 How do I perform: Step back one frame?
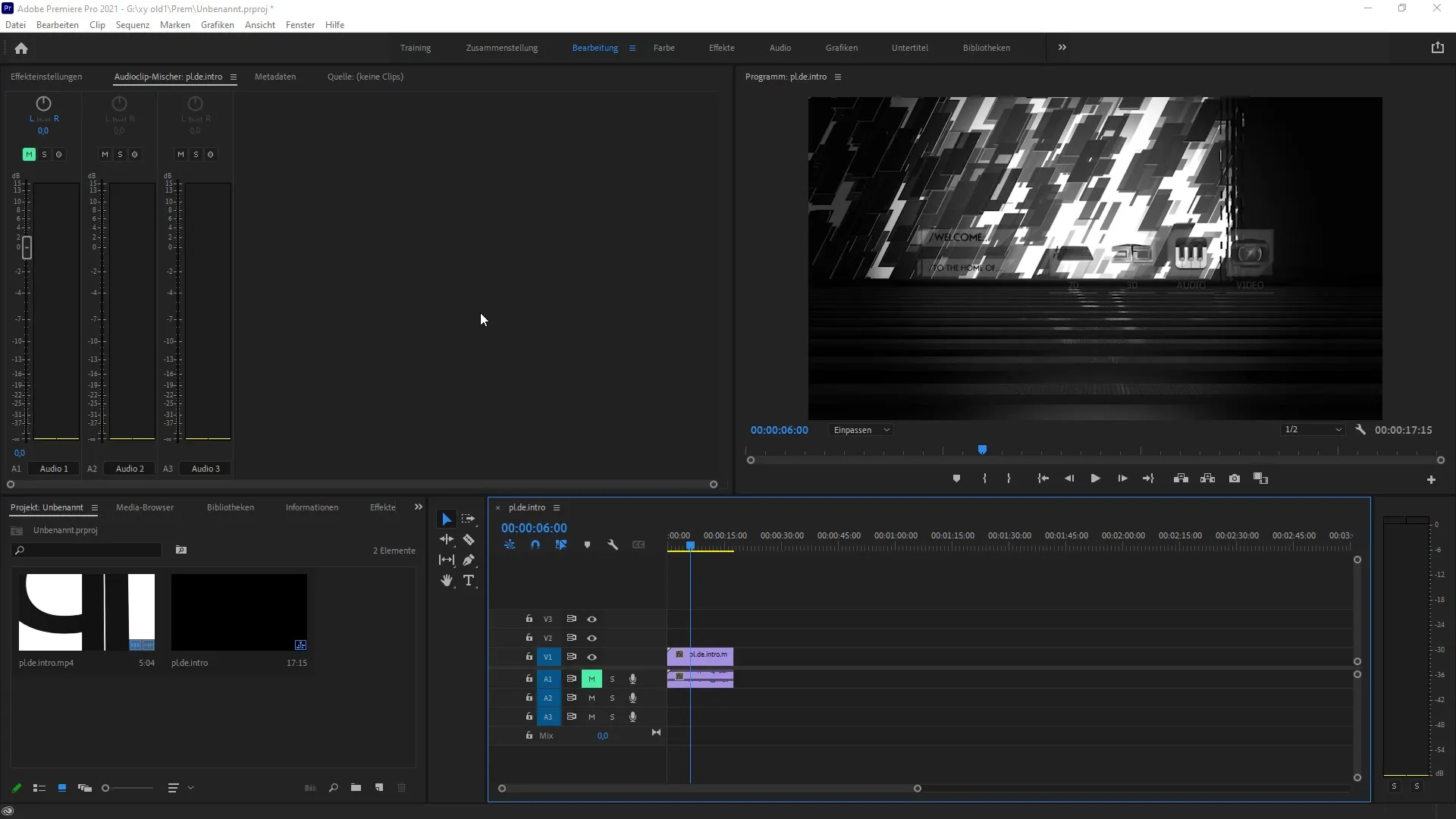point(1069,479)
